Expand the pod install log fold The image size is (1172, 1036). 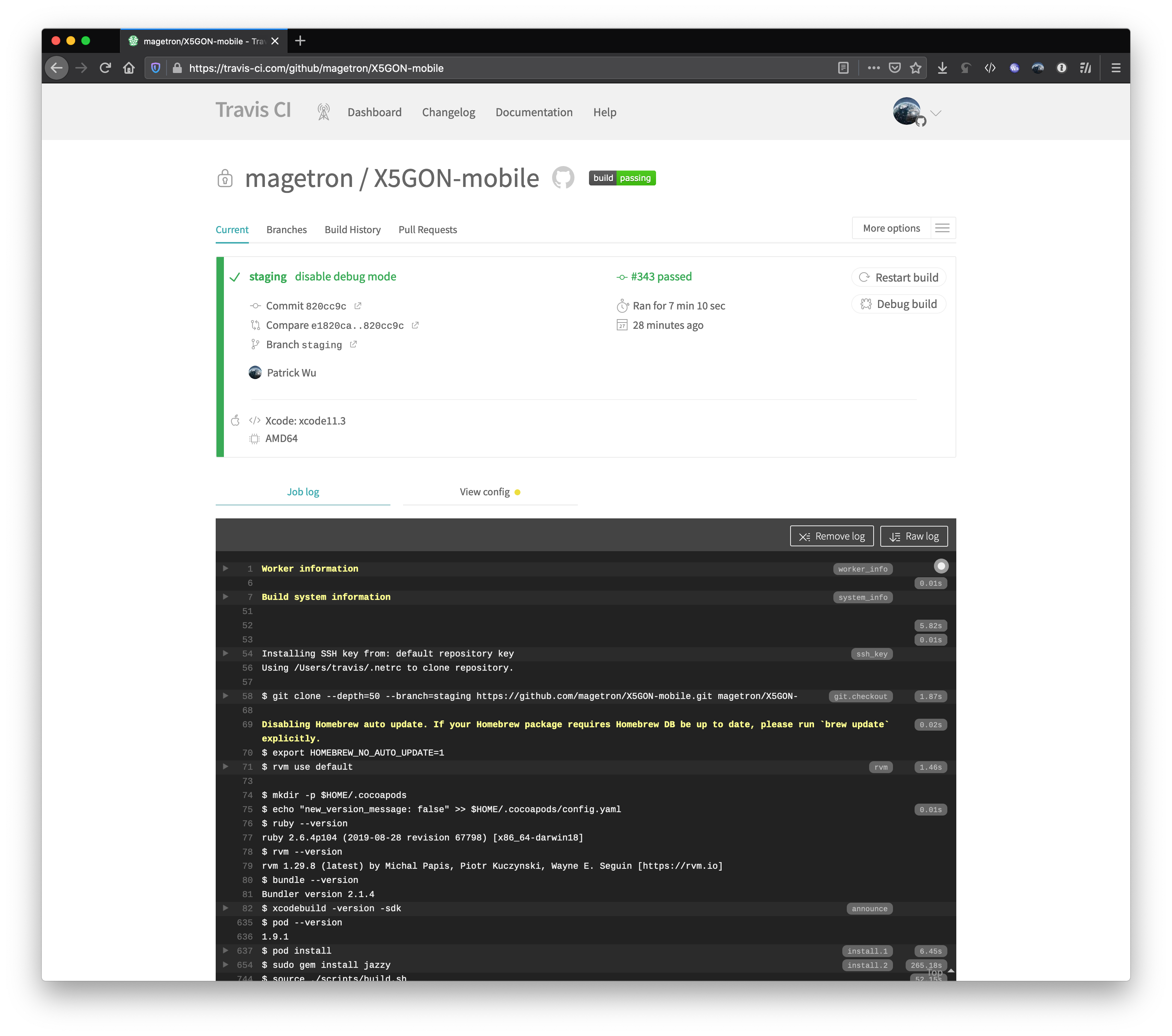click(x=226, y=951)
